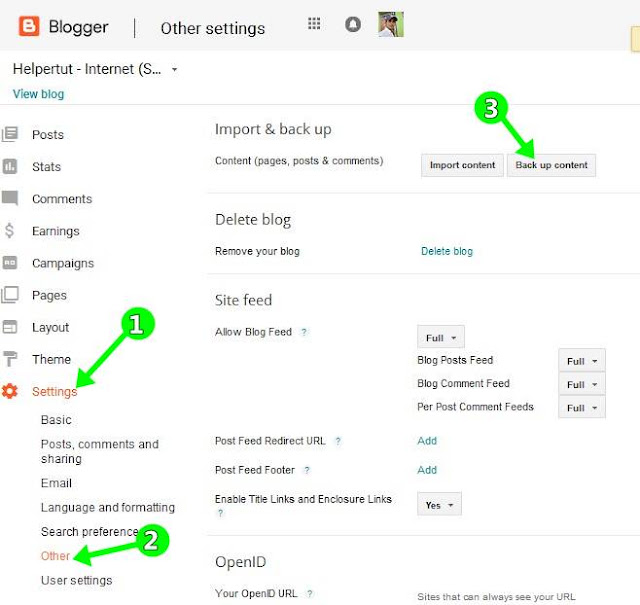Open the Blog Comment Feed dropdown

pos(582,385)
